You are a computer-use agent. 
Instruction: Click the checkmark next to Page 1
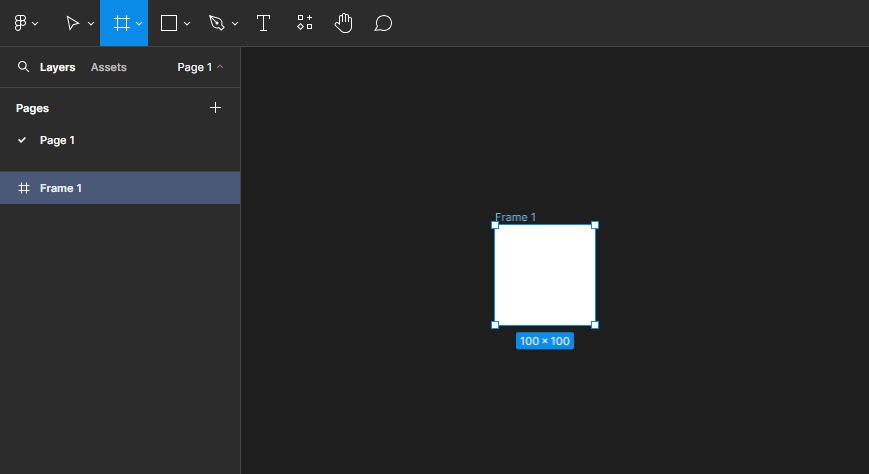coord(22,140)
